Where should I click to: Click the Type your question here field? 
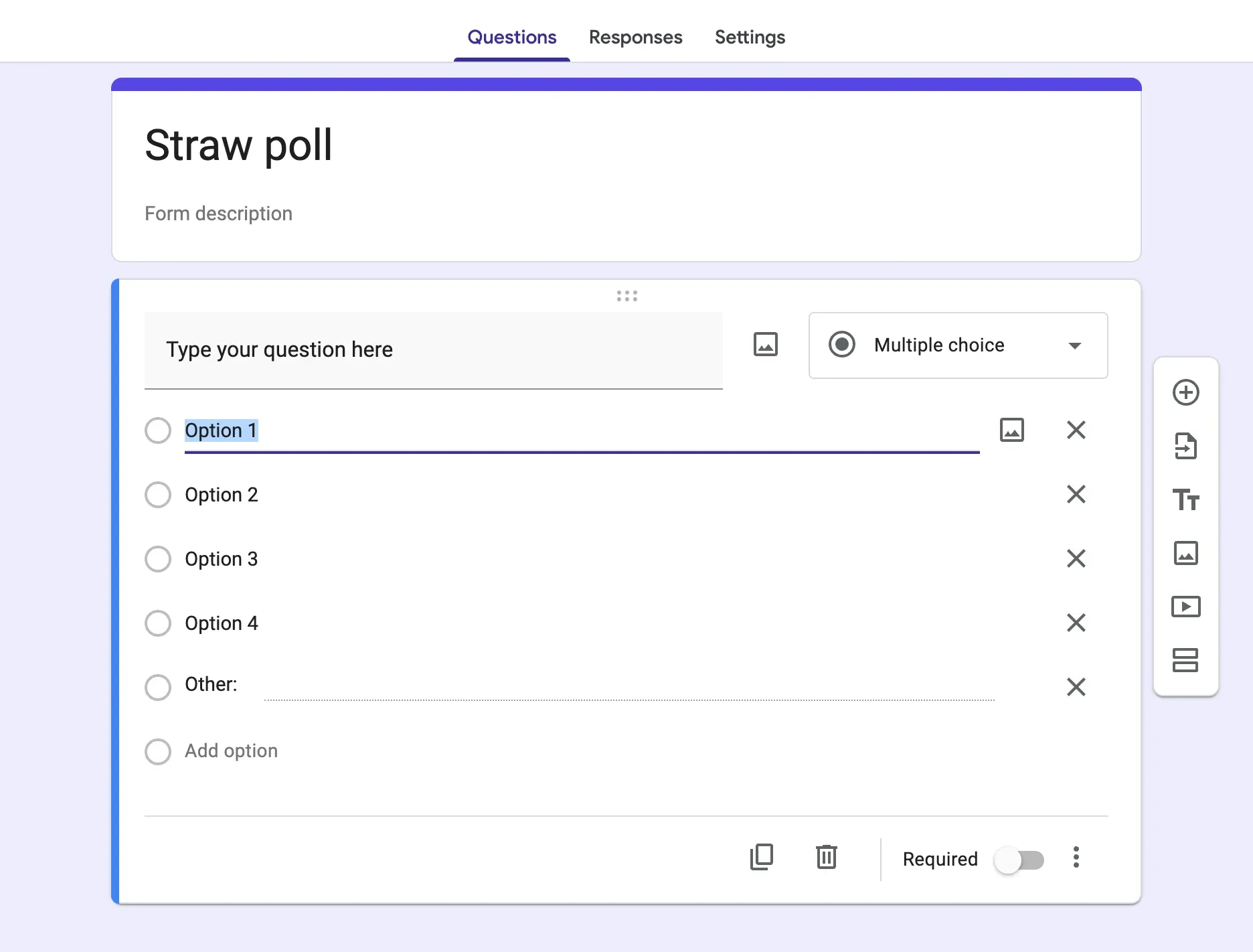433,350
